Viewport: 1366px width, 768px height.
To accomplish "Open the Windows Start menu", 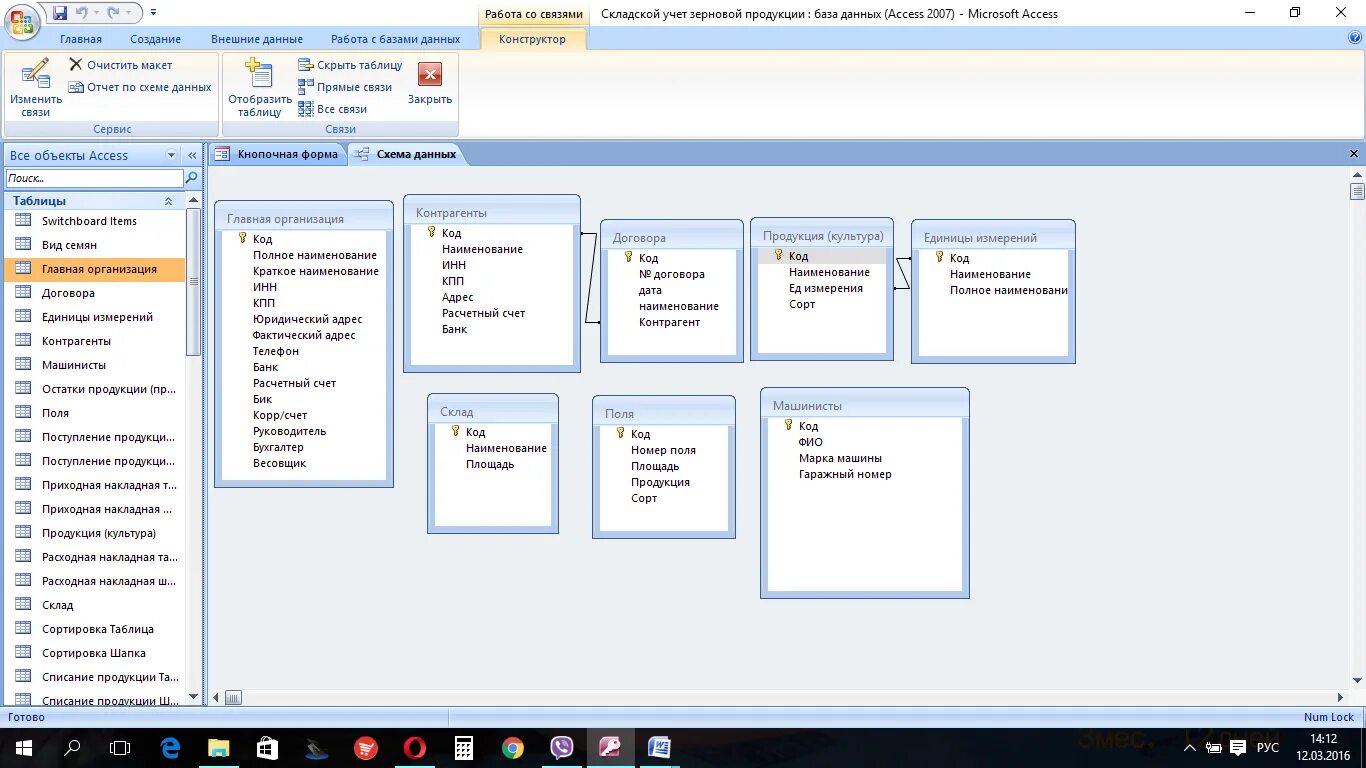I will click(x=23, y=748).
